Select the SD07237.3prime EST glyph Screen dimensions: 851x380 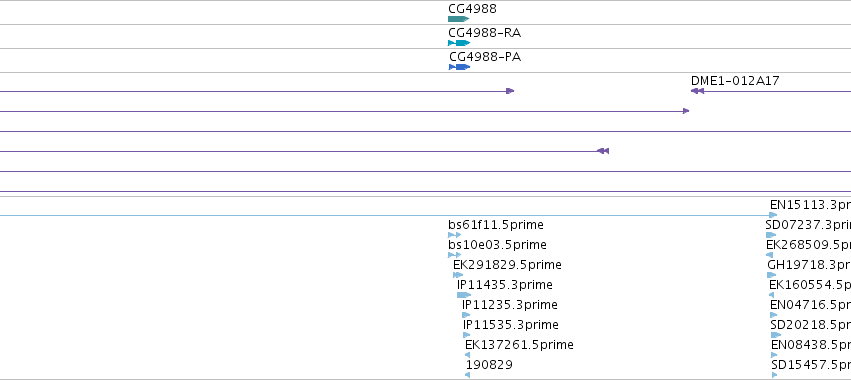771,235
